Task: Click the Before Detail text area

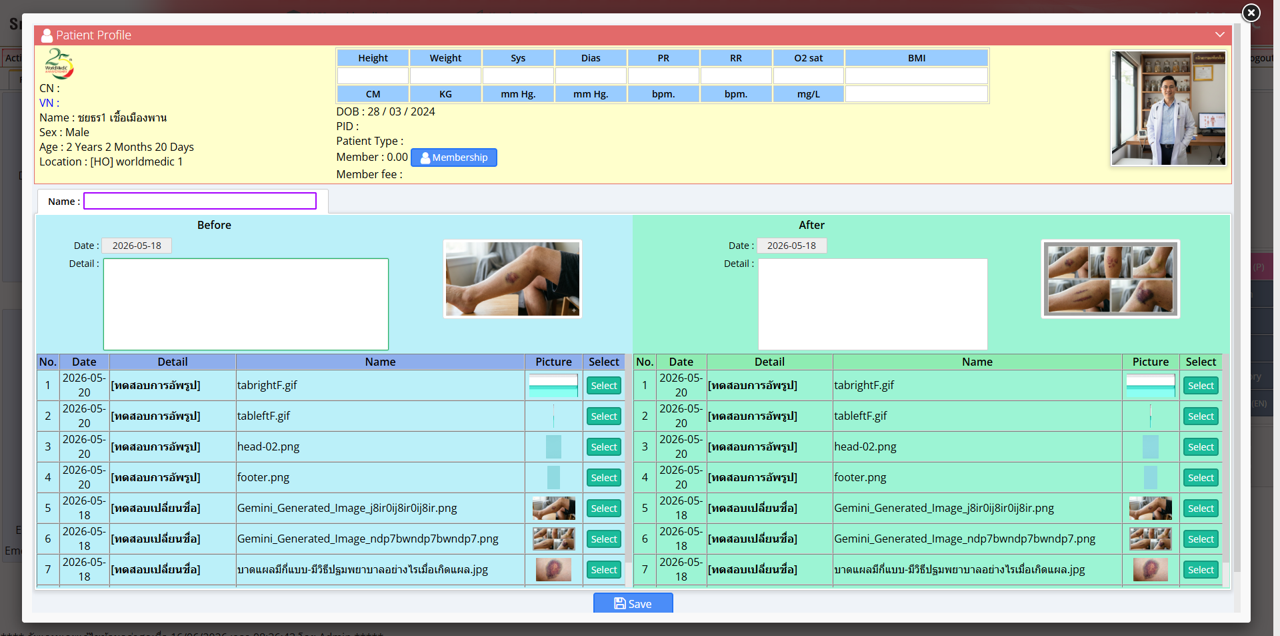Action: [x=246, y=304]
